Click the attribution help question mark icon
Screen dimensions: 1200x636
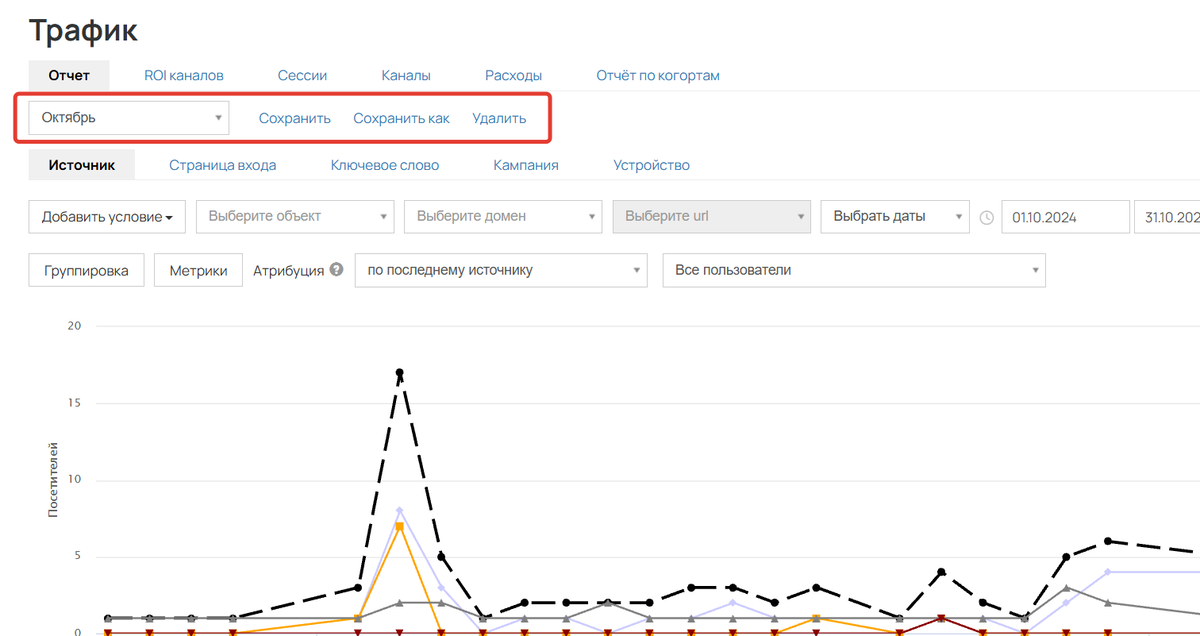(x=337, y=270)
